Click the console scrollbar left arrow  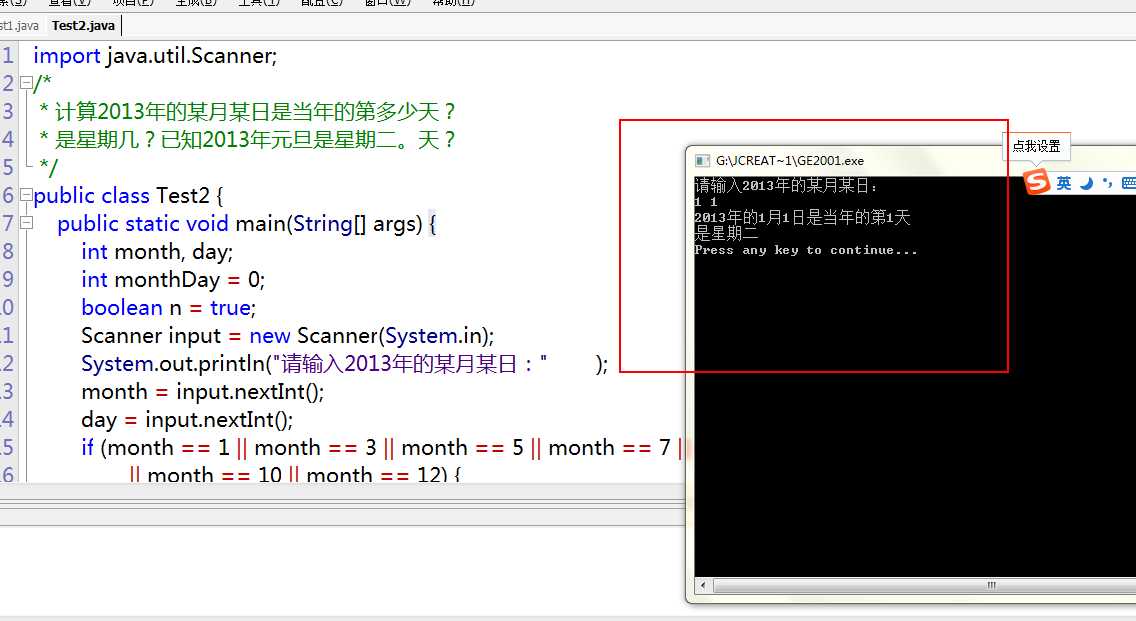pos(703,585)
